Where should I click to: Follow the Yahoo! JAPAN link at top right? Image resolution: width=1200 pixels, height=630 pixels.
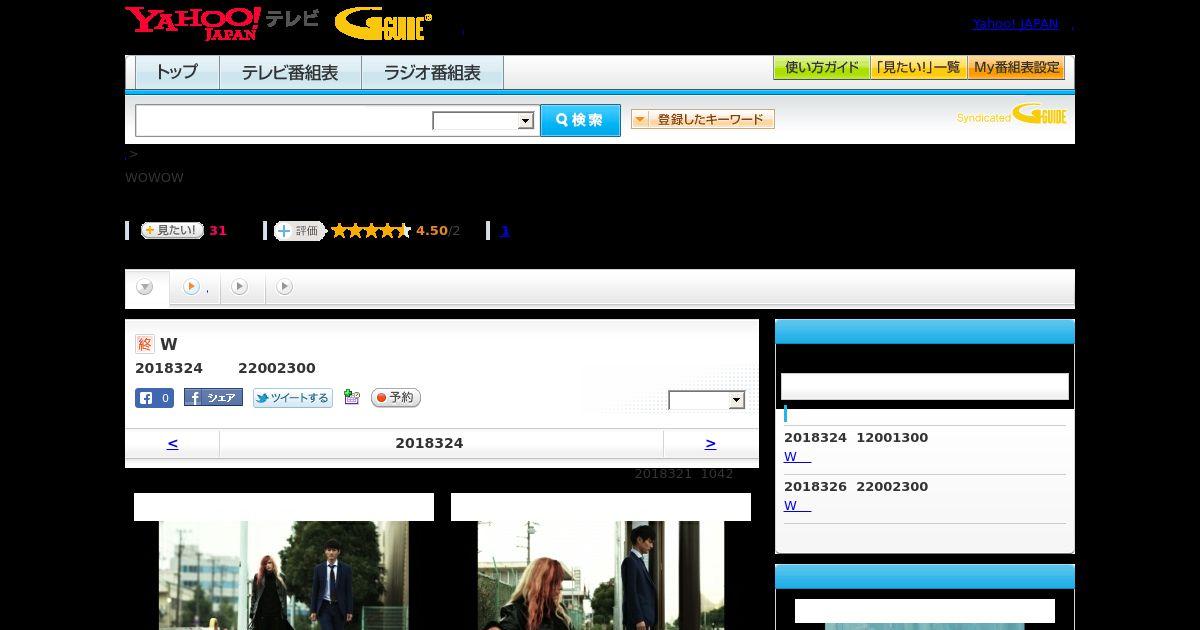point(1015,23)
